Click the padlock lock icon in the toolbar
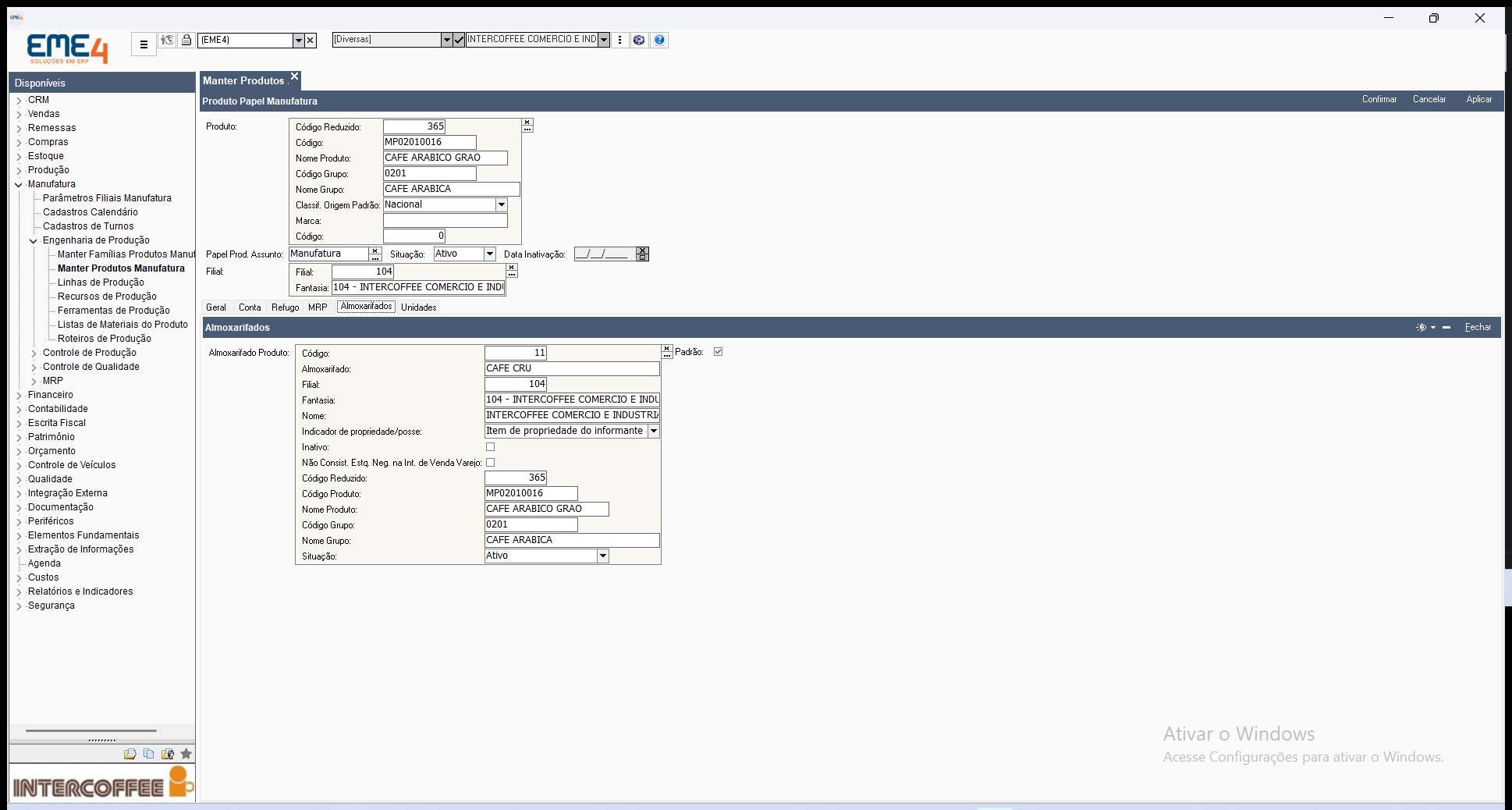This screenshot has height=810, width=1512. tap(186, 40)
